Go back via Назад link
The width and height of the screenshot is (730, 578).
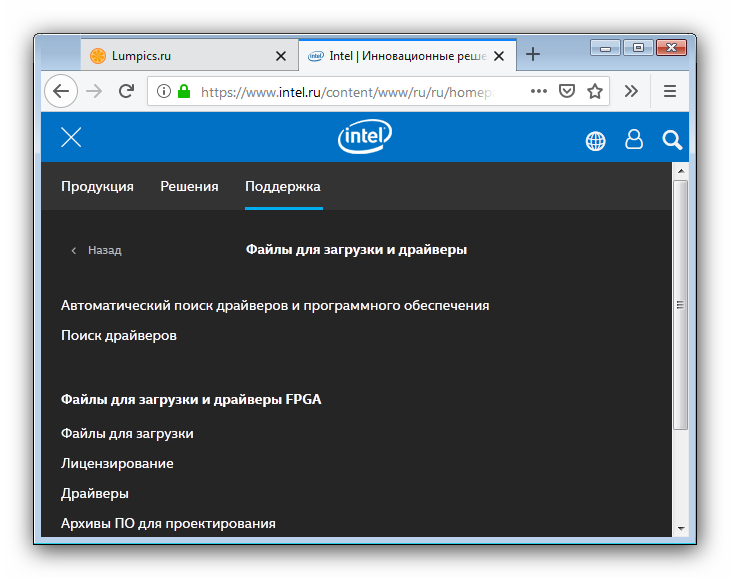tap(96, 250)
